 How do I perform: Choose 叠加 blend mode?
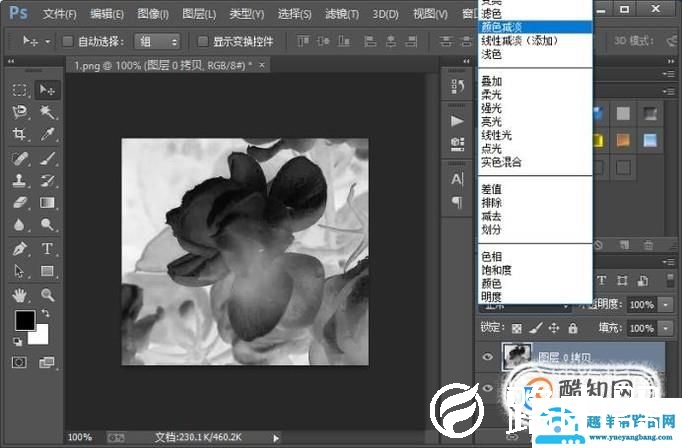pyautogui.click(x=535, y=81)
